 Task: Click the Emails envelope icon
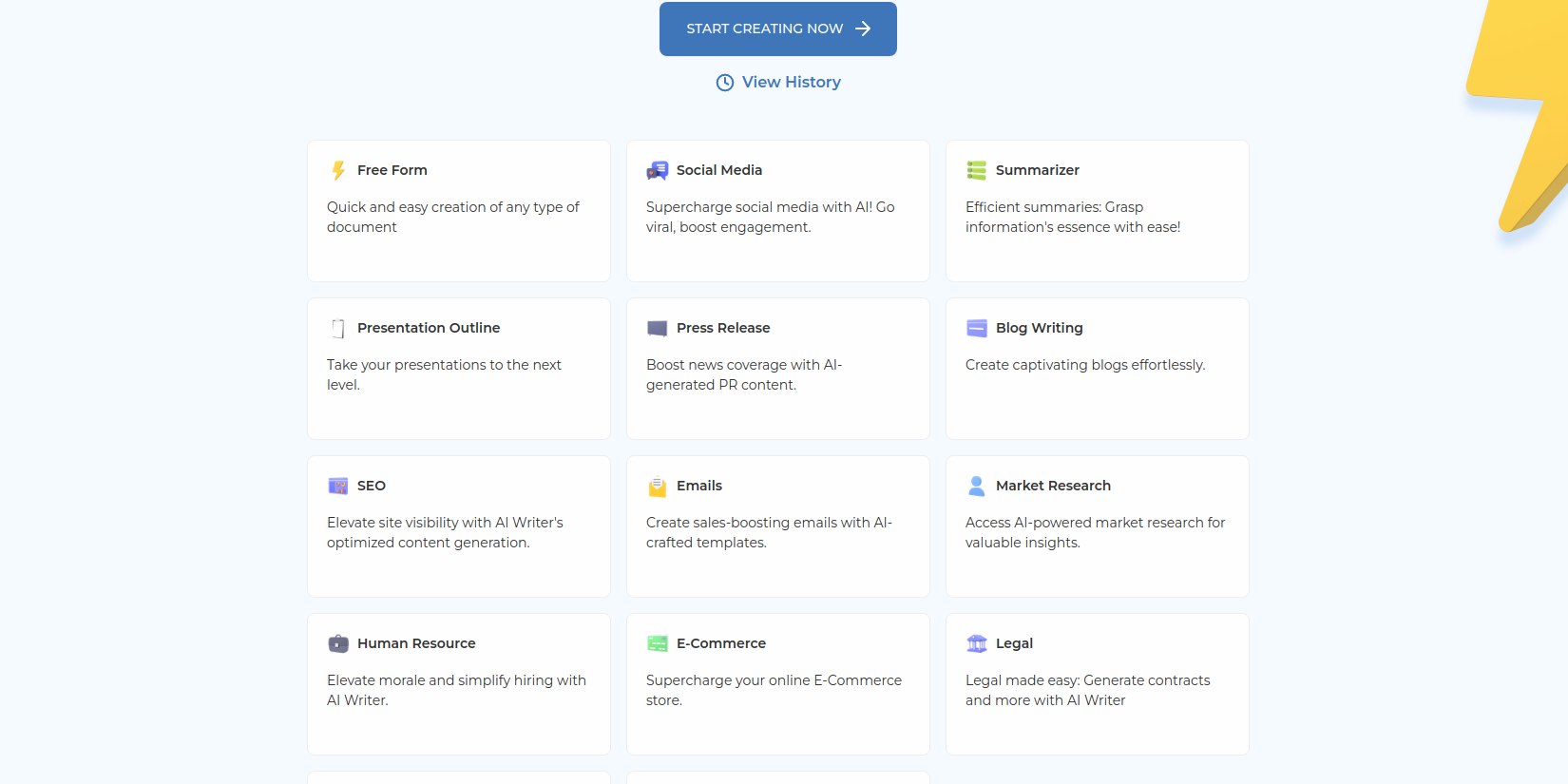tap(657, 487)
